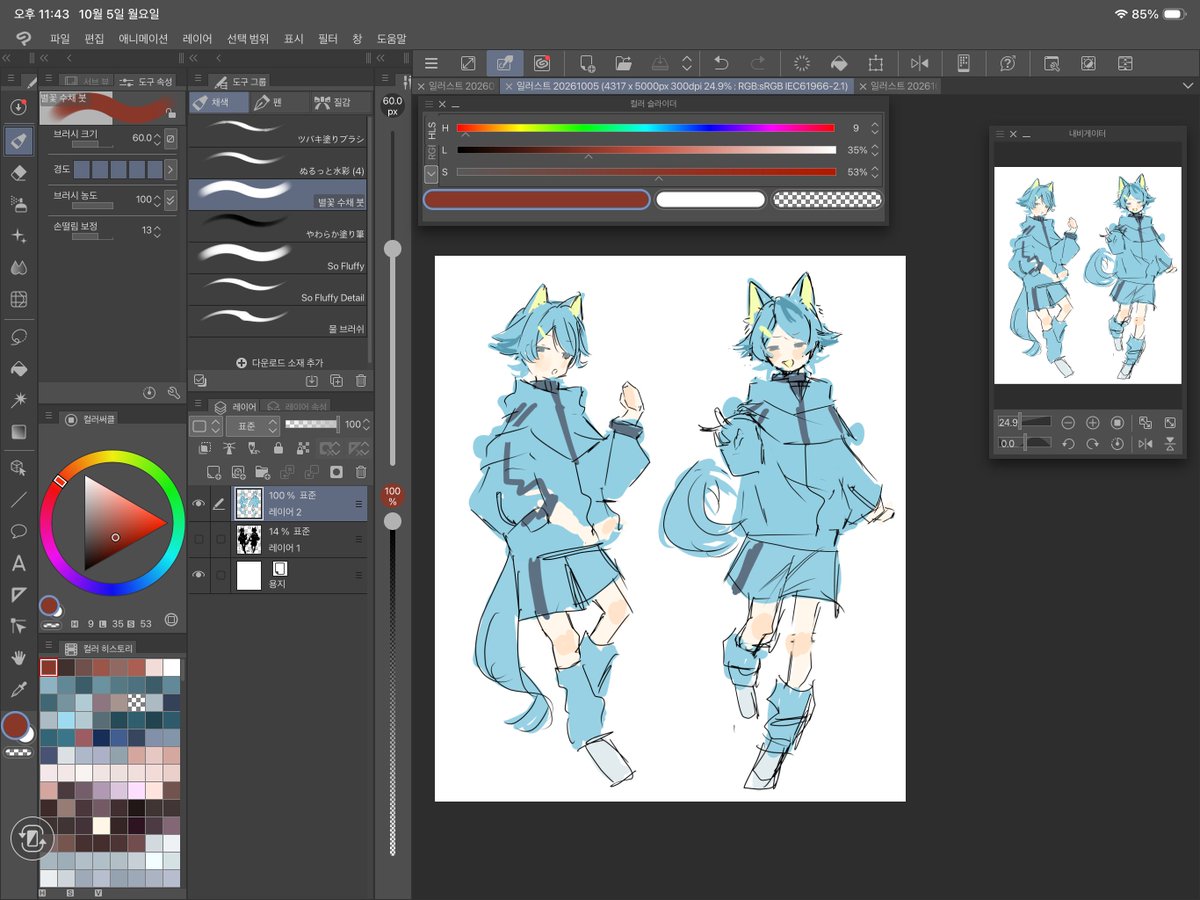The height and width of the screenshot is (900, 1200).
Task: Hide layer 레이어 2 with its eye icon
Action: (198, 504)
